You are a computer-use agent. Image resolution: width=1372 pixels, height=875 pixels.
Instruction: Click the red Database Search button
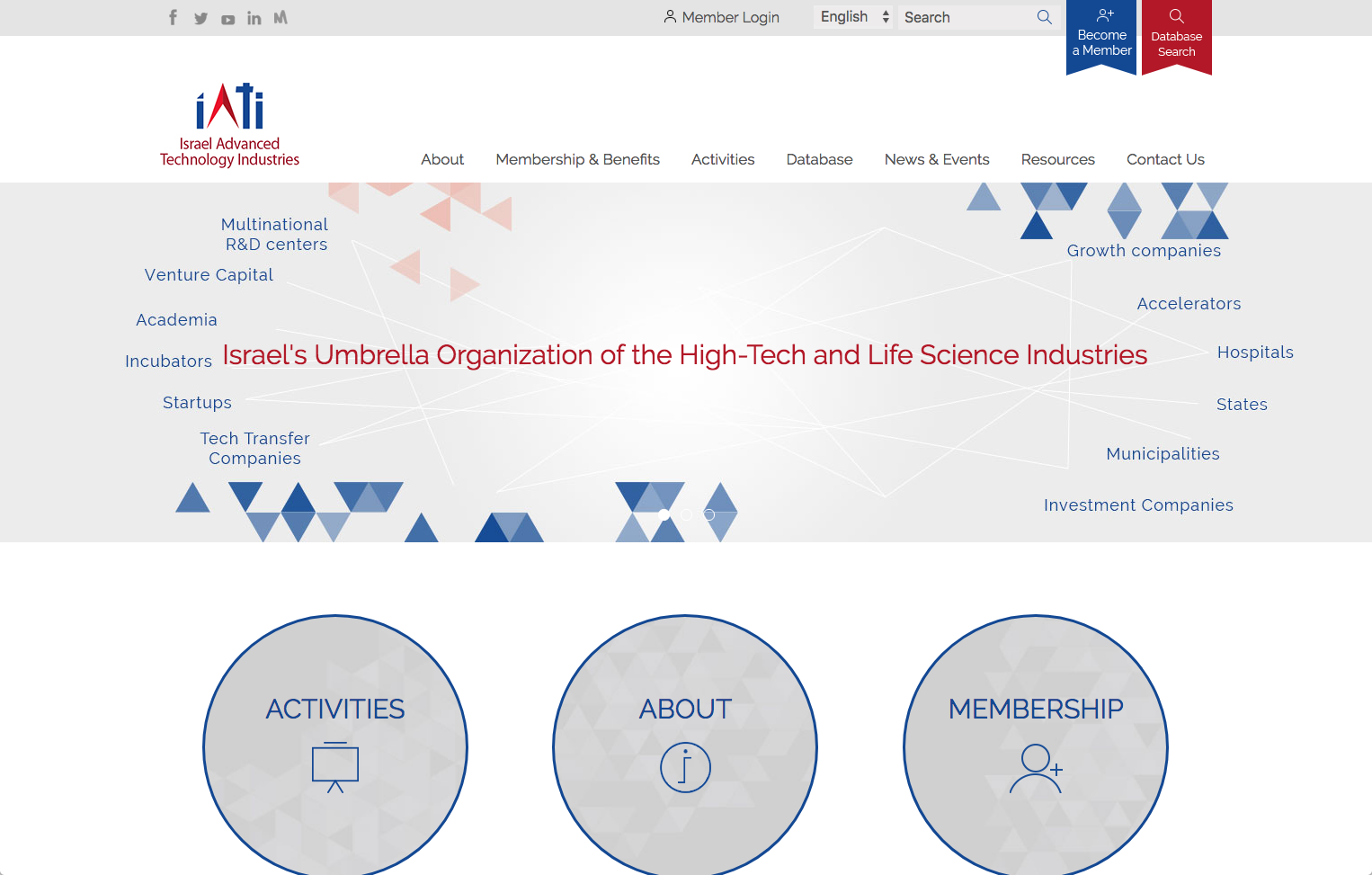point(1177,36)
